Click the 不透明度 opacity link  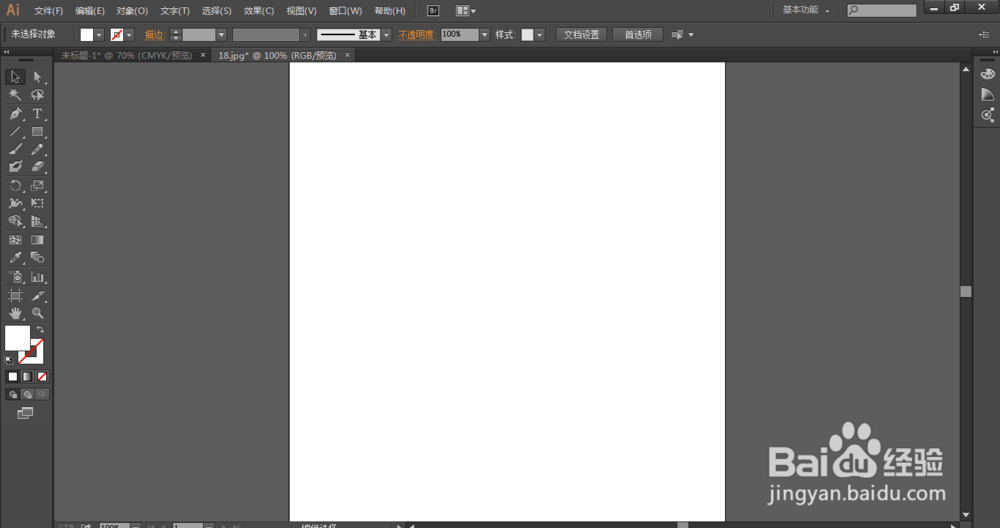416,35
